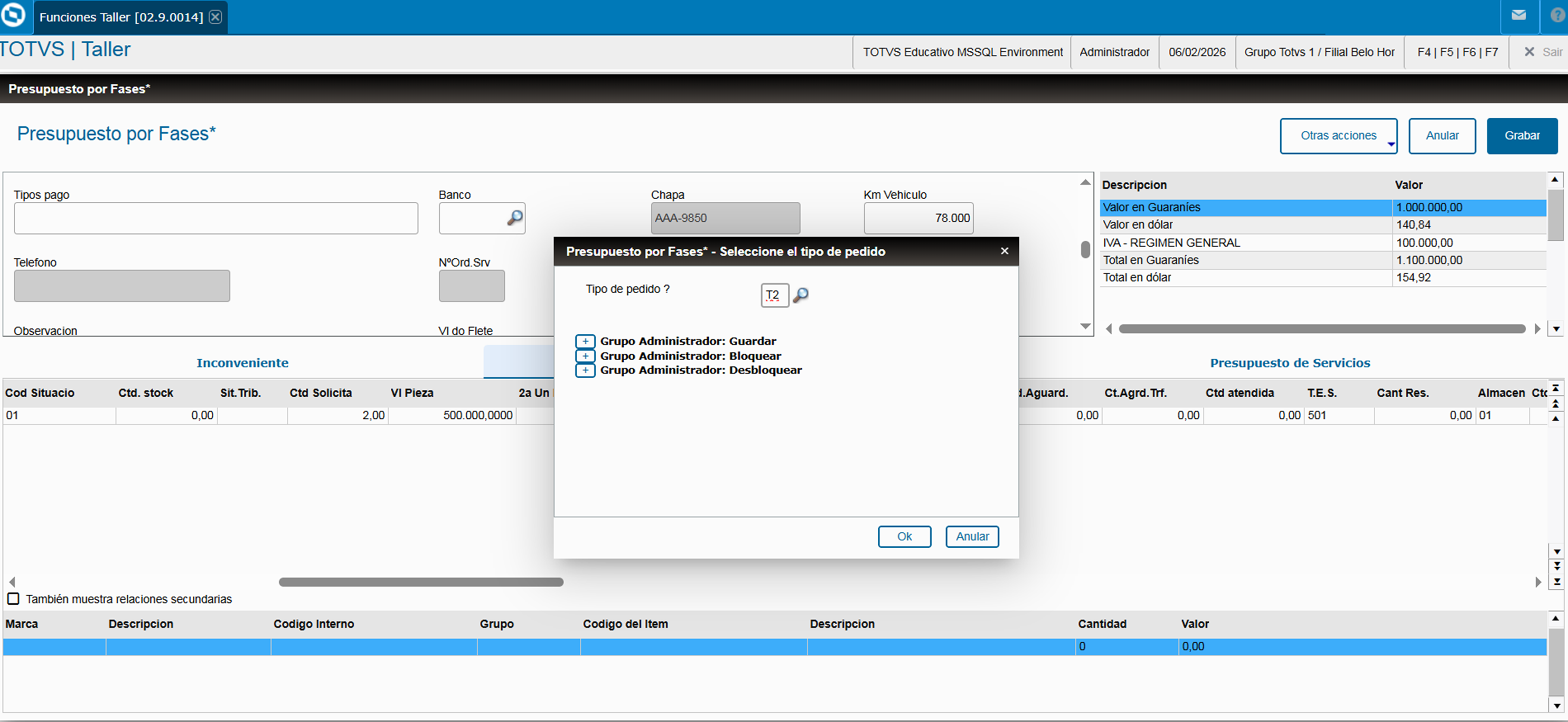Enable También muestra relaciones secundarias checkbox
Image resolution: width=1568 pixels, height=722 pixels.
[13, 598]
